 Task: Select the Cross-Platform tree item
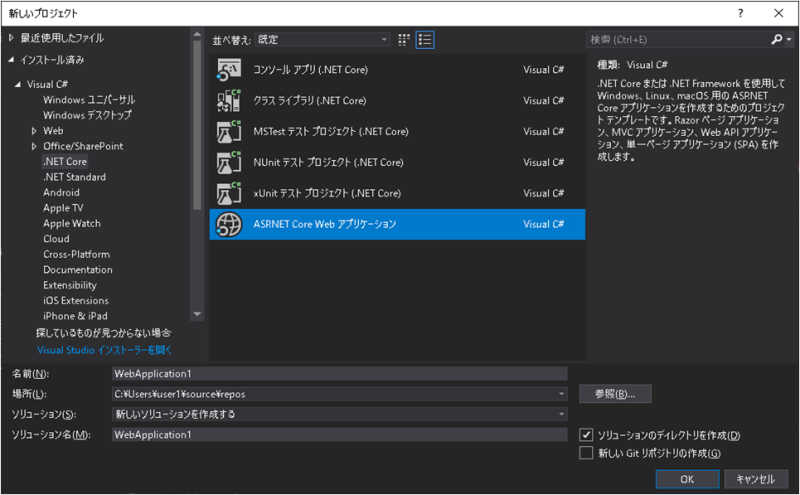coord(77,254)
